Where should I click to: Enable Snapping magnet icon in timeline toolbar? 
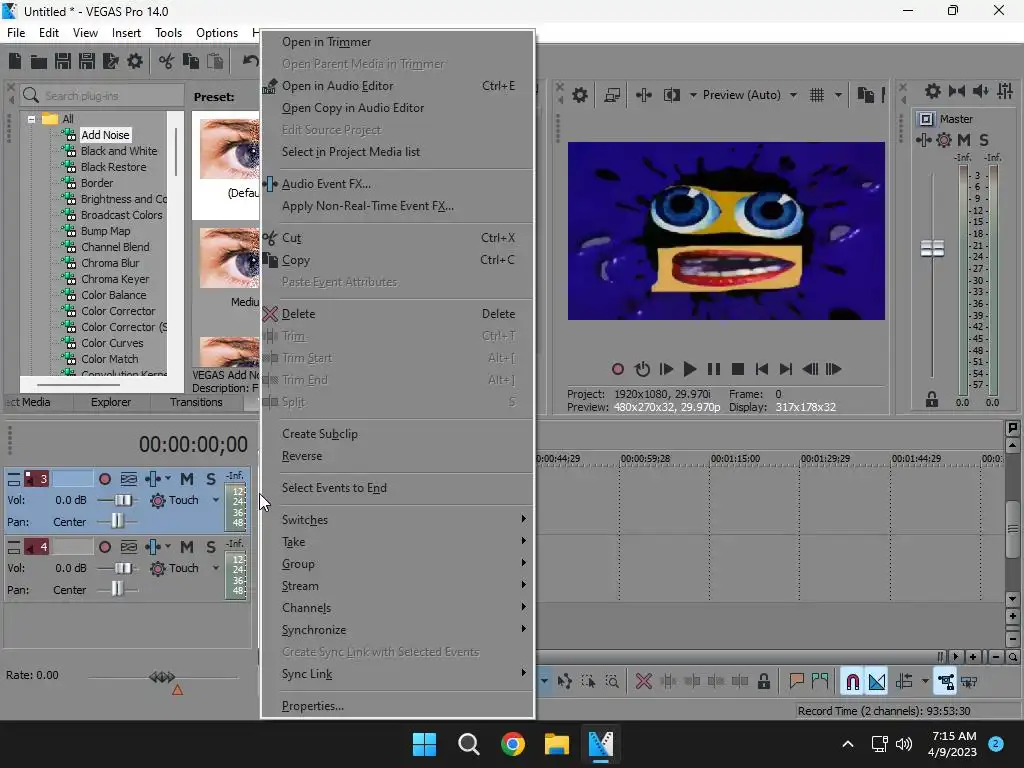pos(852,682)
